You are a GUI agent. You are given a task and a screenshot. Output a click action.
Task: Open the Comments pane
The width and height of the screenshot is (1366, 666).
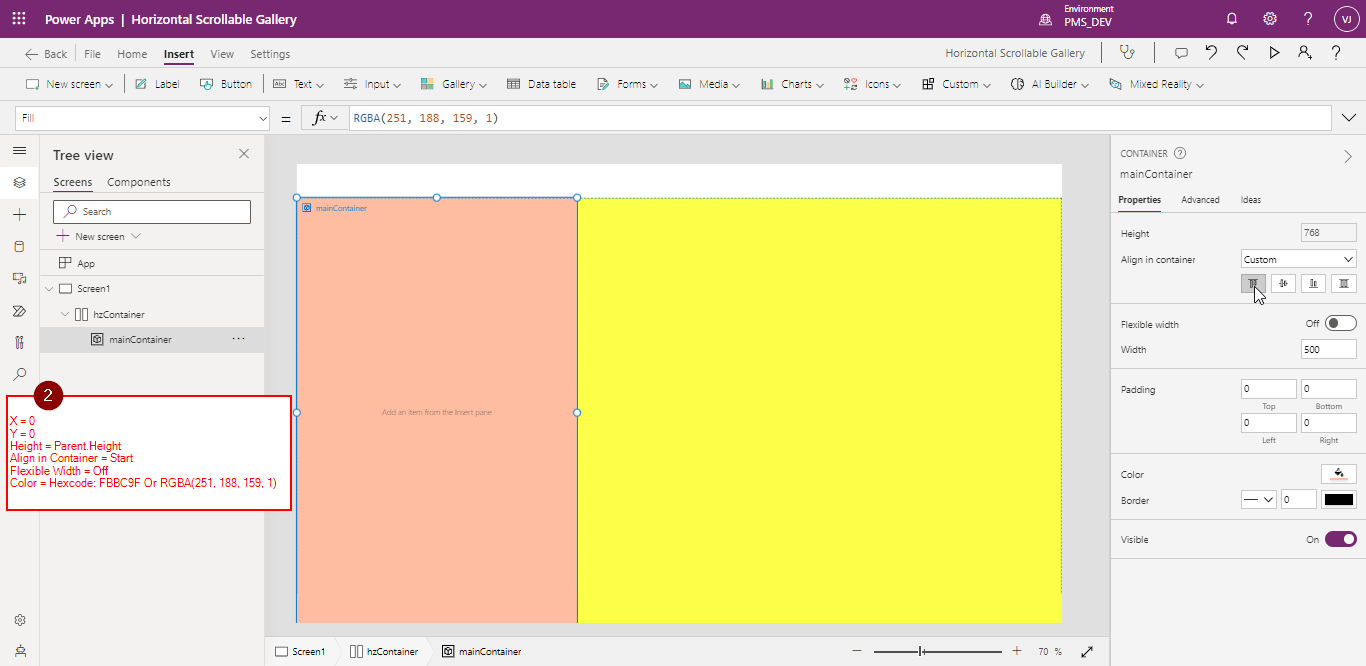pyautogui.click(x=1181, y=53)
